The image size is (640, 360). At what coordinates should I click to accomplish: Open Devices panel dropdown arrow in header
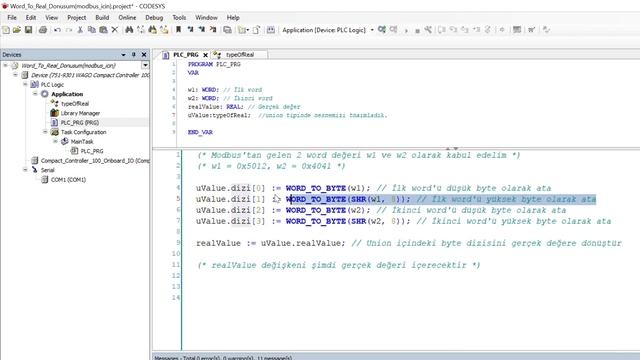coord(123,55)
